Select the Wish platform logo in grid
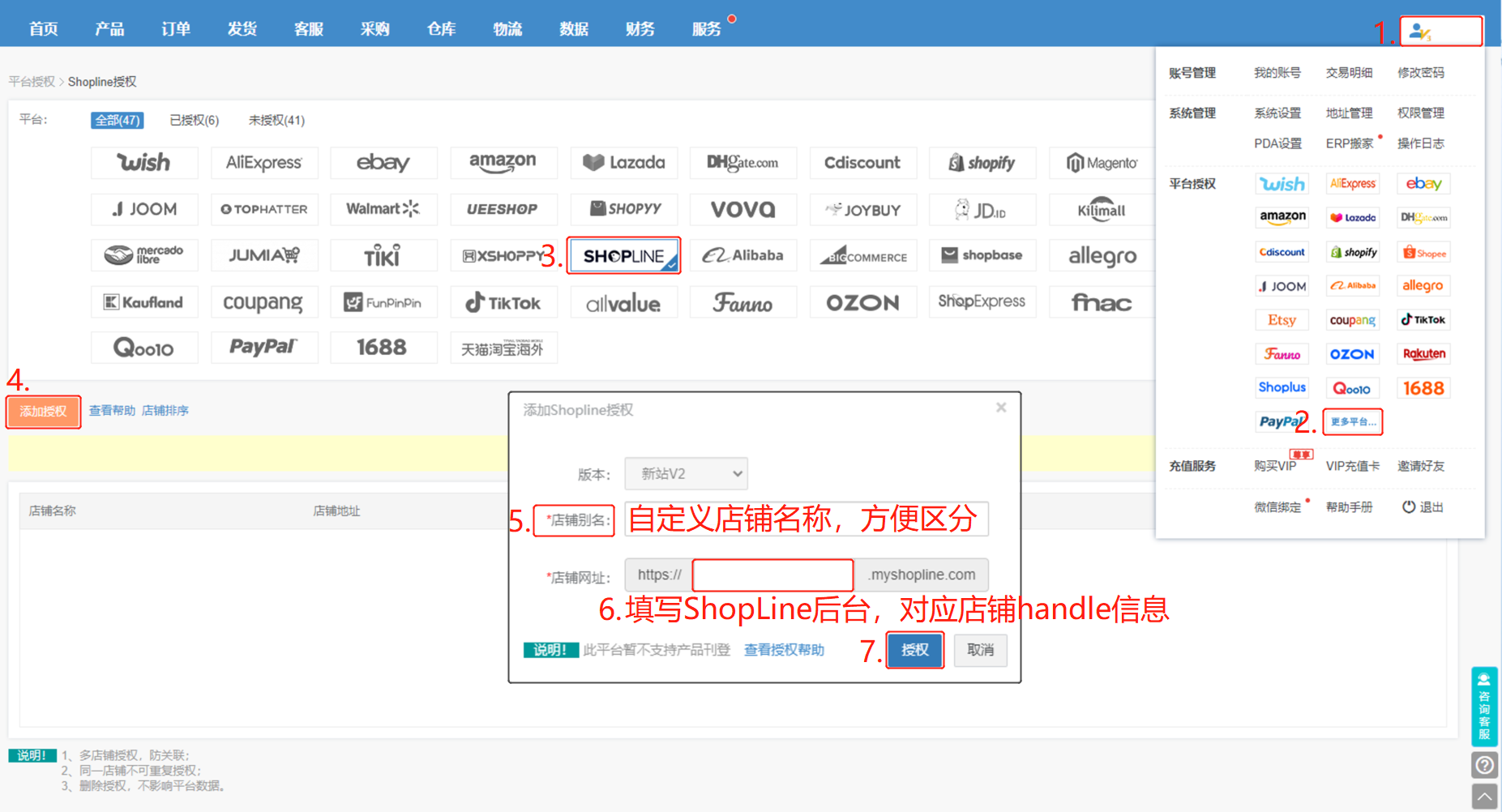 pos(144,163)
